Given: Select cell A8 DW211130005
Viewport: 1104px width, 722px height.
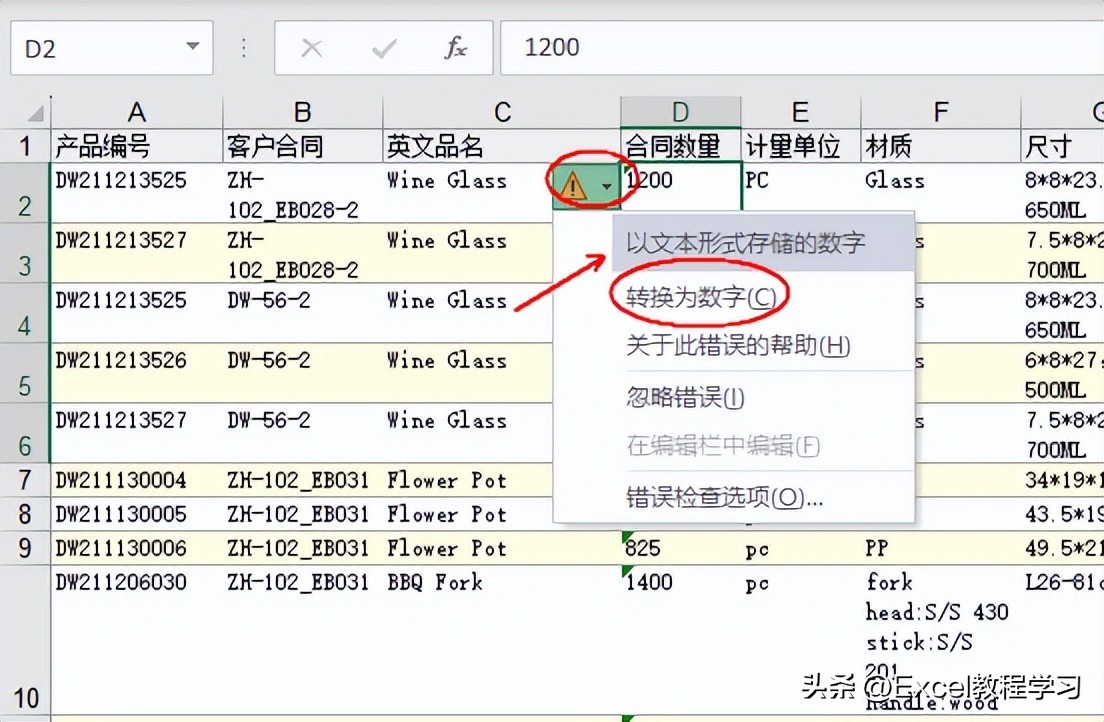Looking at the screenshot, I should pos(137,514).
